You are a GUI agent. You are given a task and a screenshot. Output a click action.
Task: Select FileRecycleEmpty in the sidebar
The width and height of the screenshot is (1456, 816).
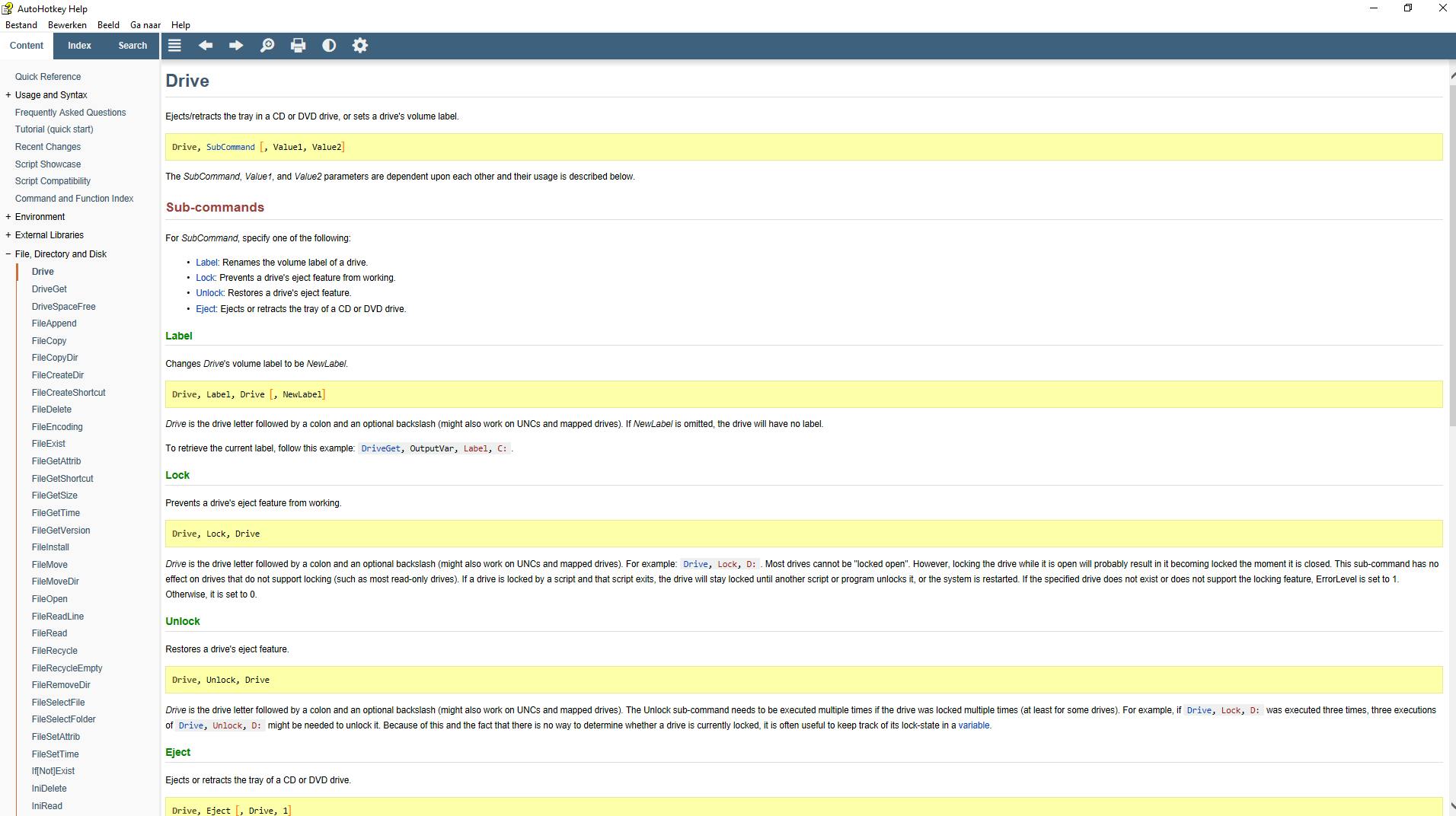67,668
